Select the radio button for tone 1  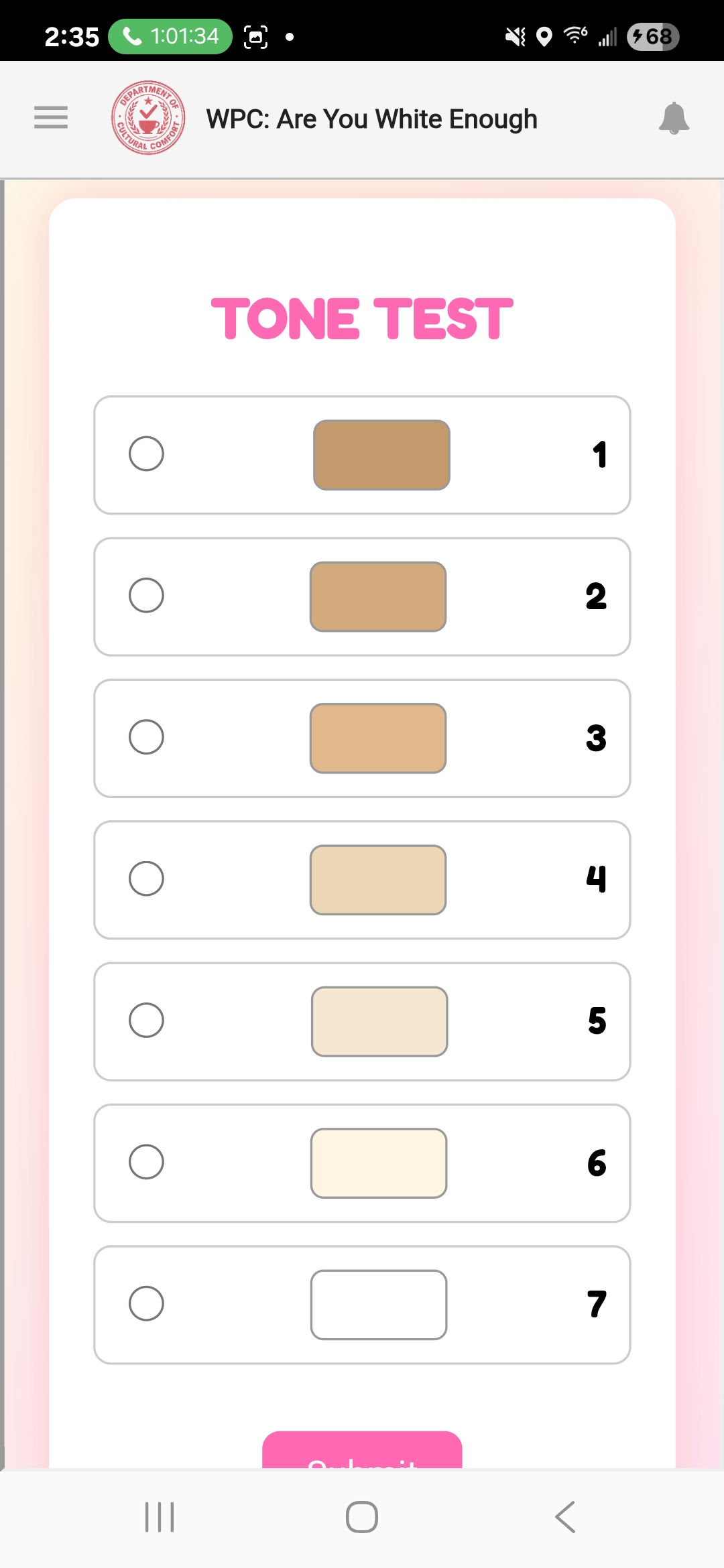click(x=146, y=454)
